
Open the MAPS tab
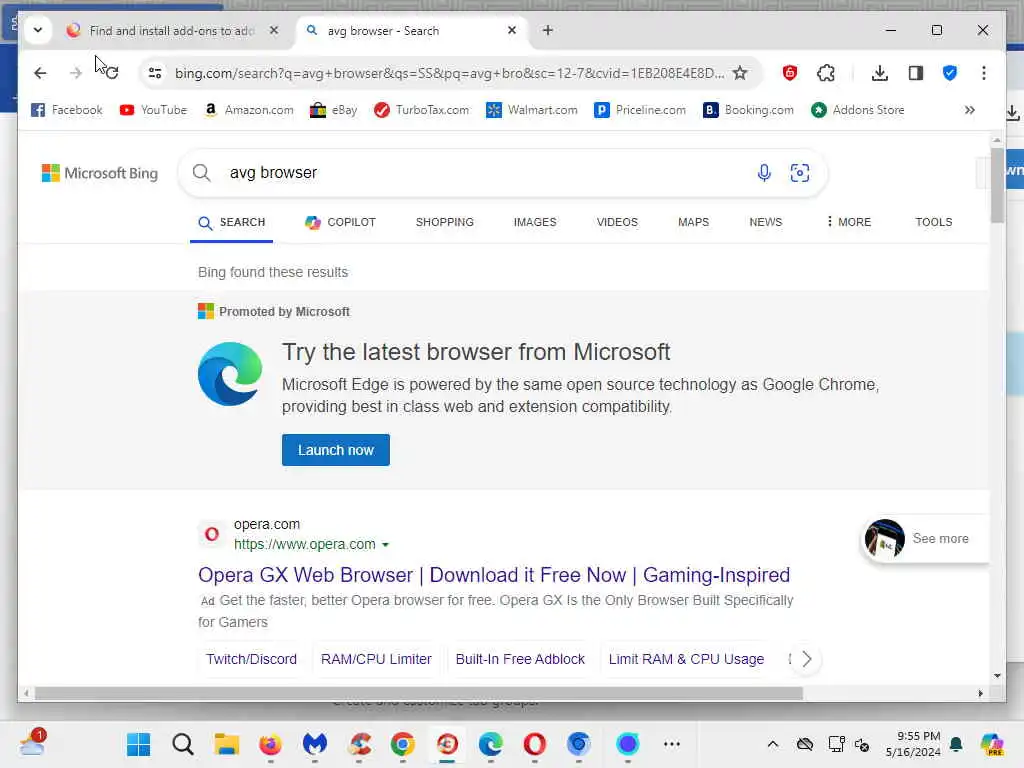(694, 222)
